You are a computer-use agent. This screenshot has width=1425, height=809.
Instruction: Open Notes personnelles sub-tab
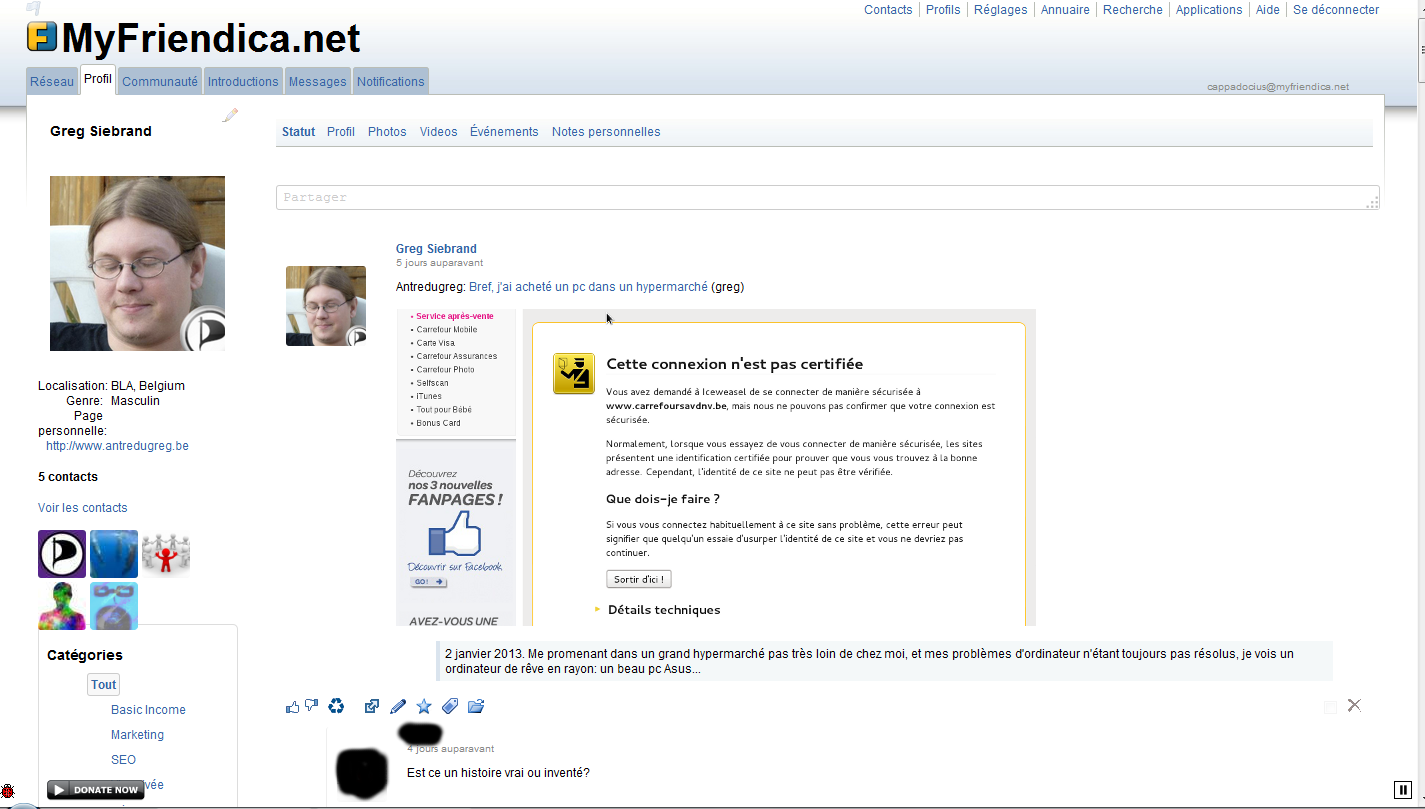606,132
